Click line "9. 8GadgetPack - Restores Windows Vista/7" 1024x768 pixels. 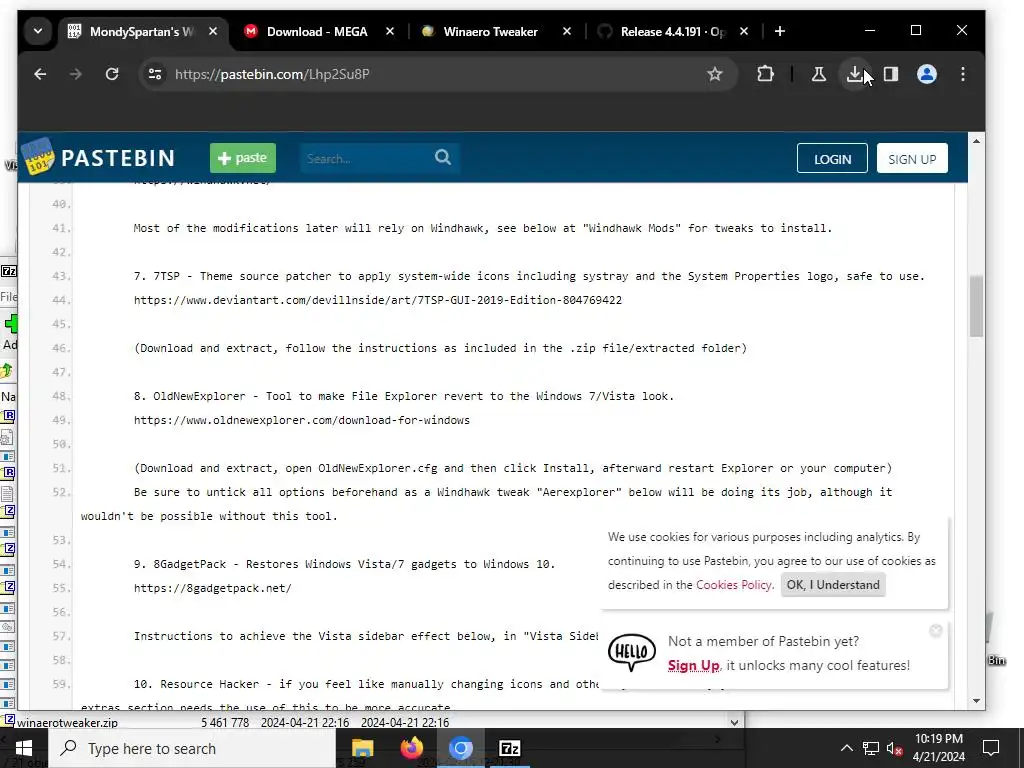coord(344,564)
